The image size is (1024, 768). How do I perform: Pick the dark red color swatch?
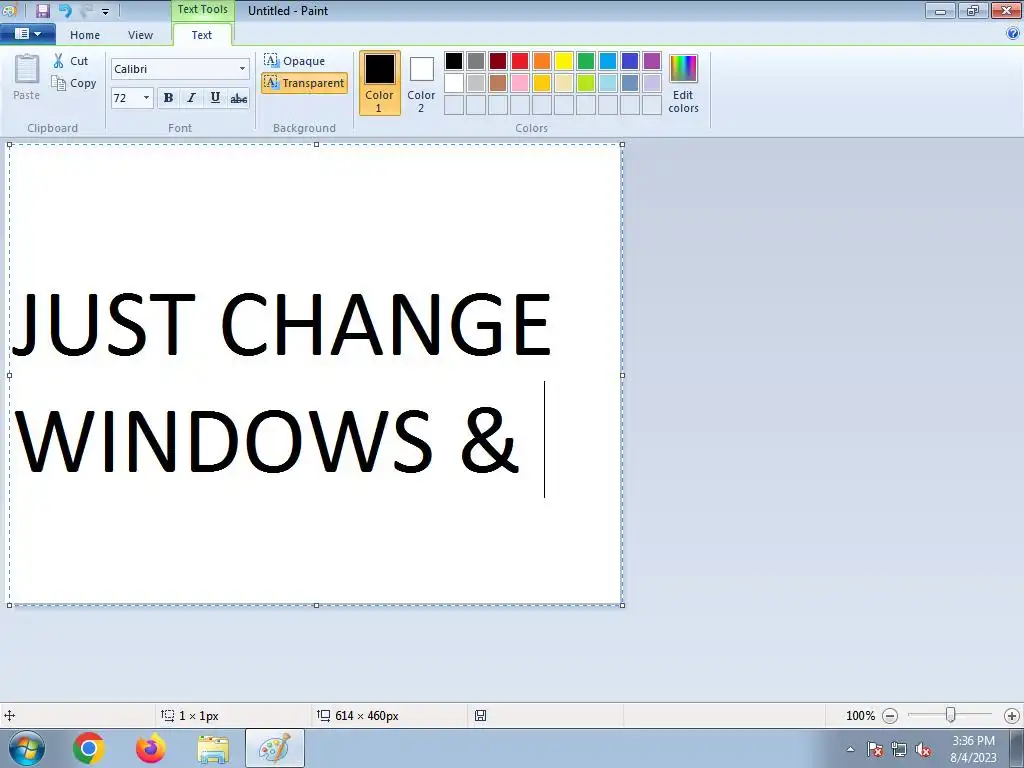pos(498,61)
